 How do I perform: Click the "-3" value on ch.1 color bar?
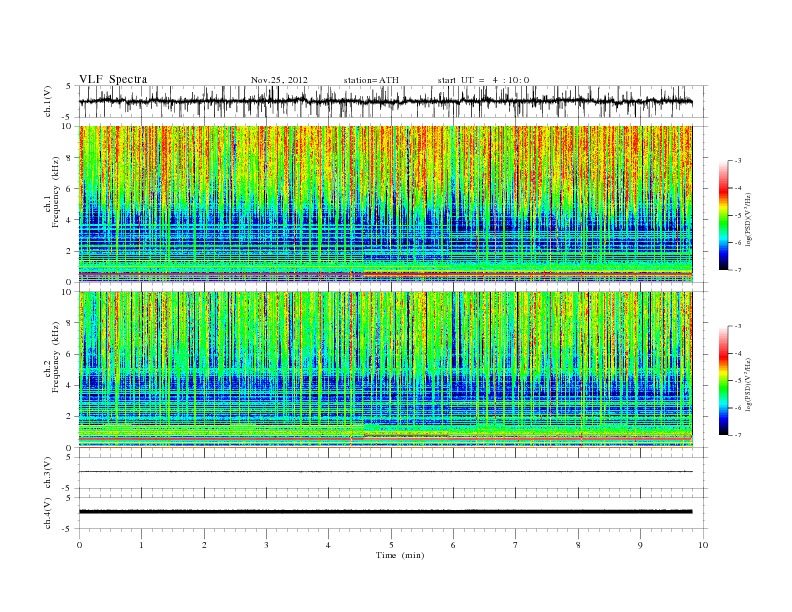(737, 161)
